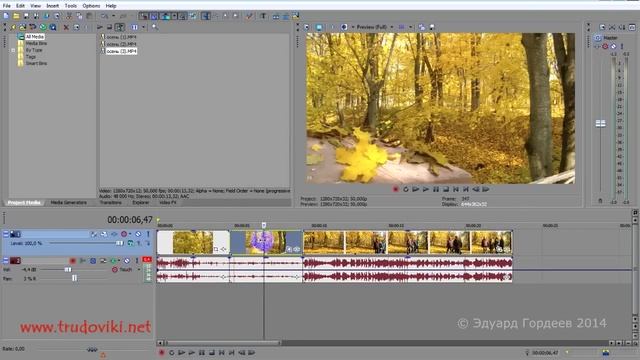Adjust the Master volume fader

600,123
